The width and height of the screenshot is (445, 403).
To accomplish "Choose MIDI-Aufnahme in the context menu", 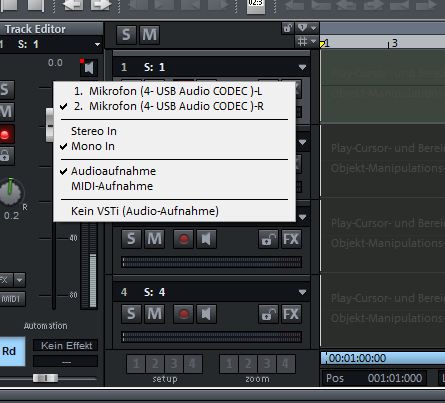I will pyautogui.click(x=112, y=186).
